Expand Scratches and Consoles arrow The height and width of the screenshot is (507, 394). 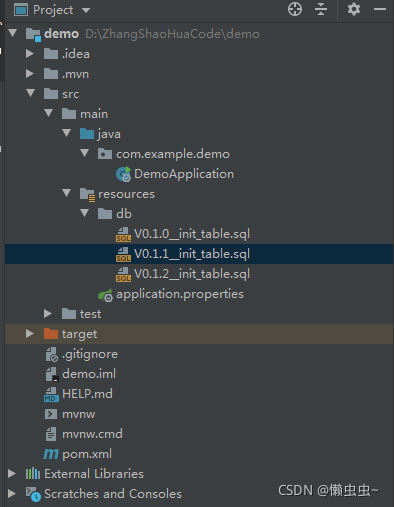12,493
